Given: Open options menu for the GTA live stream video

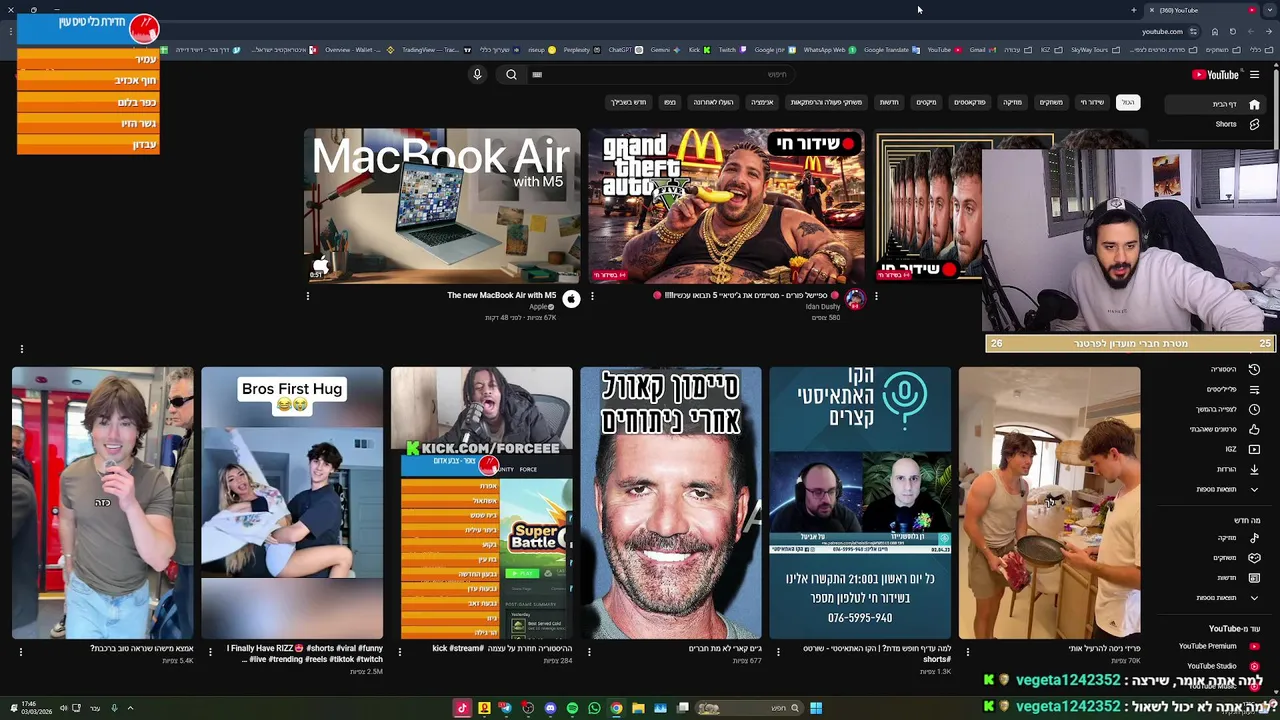Looking at the screenshot, I should point(592,296).
